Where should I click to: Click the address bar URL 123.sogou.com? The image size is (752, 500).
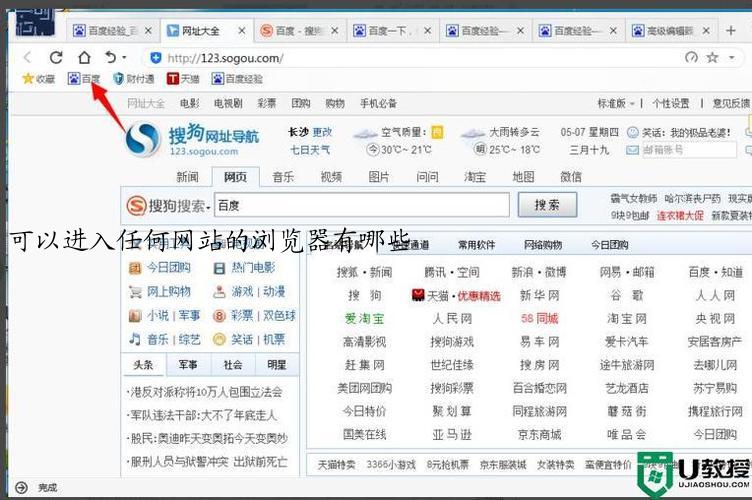coord(225,58)
